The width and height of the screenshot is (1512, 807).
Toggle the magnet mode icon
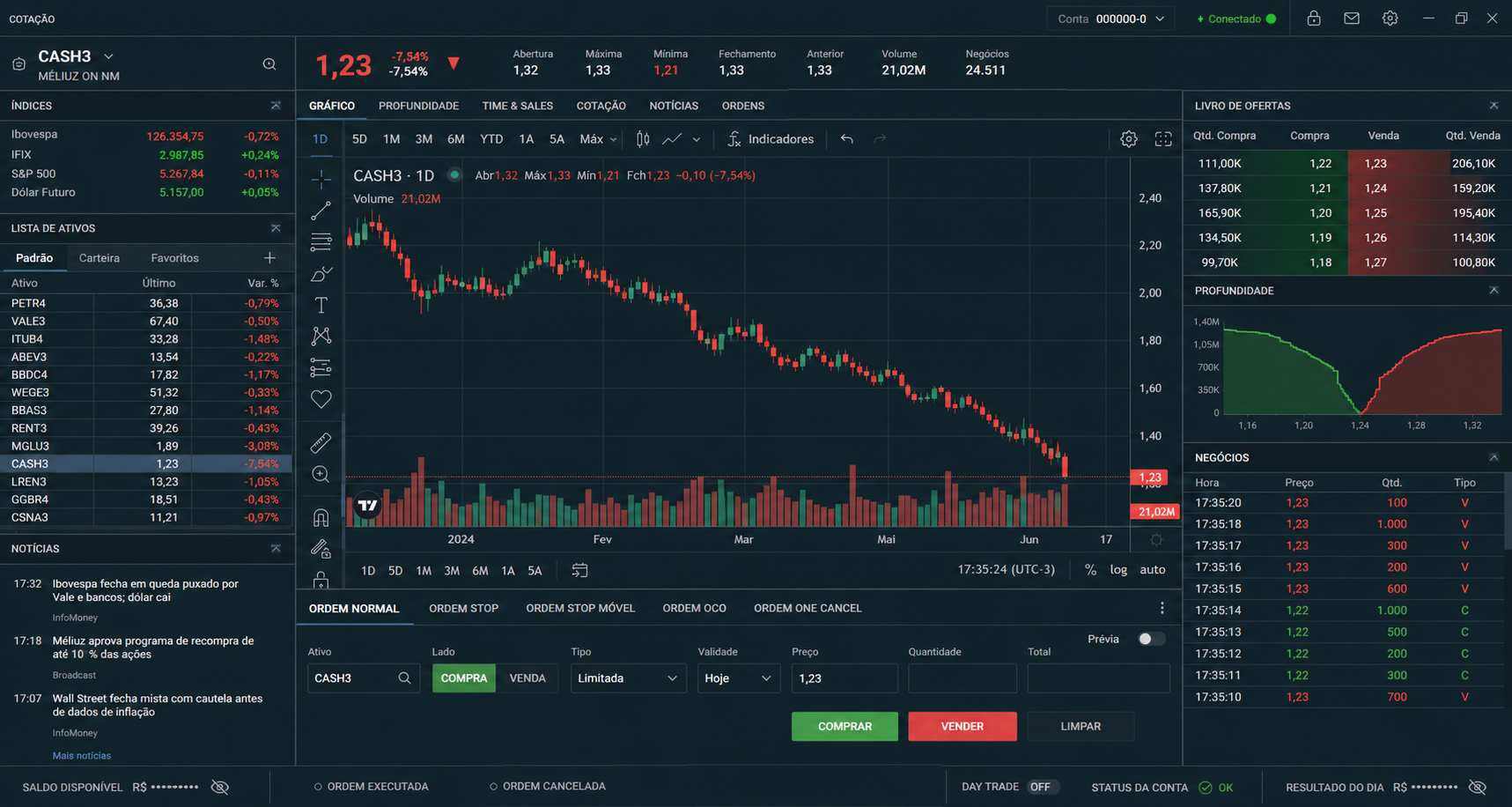[x=321, y=517]
